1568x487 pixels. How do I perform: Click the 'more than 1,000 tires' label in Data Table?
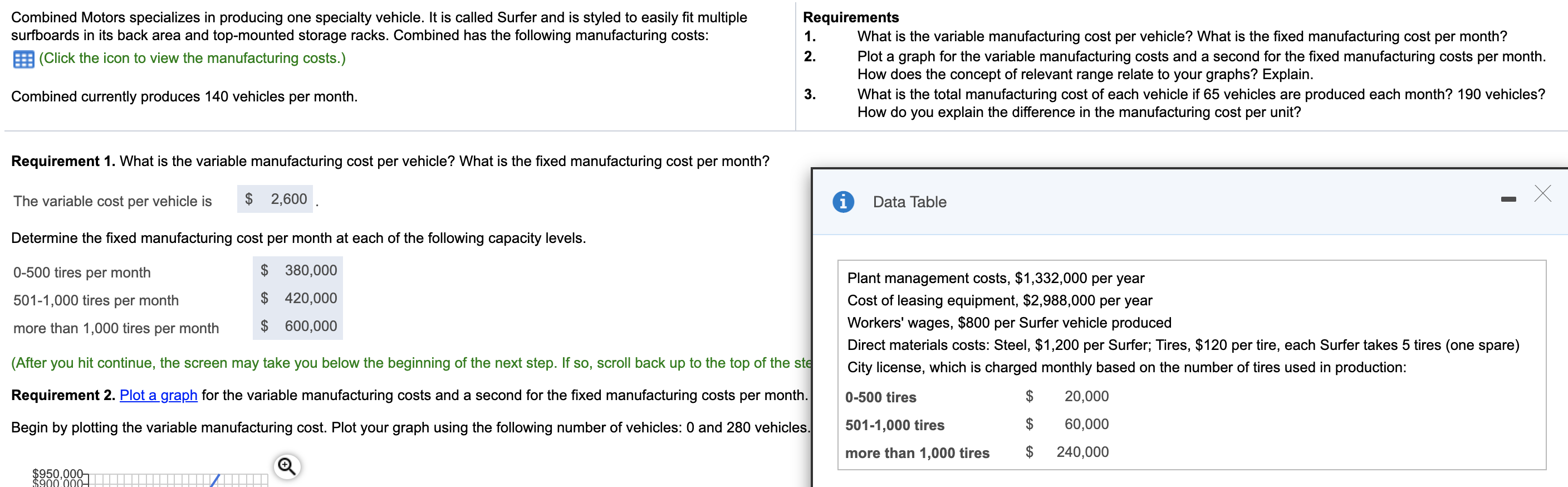pyautogui.click(x=917, y=454)
